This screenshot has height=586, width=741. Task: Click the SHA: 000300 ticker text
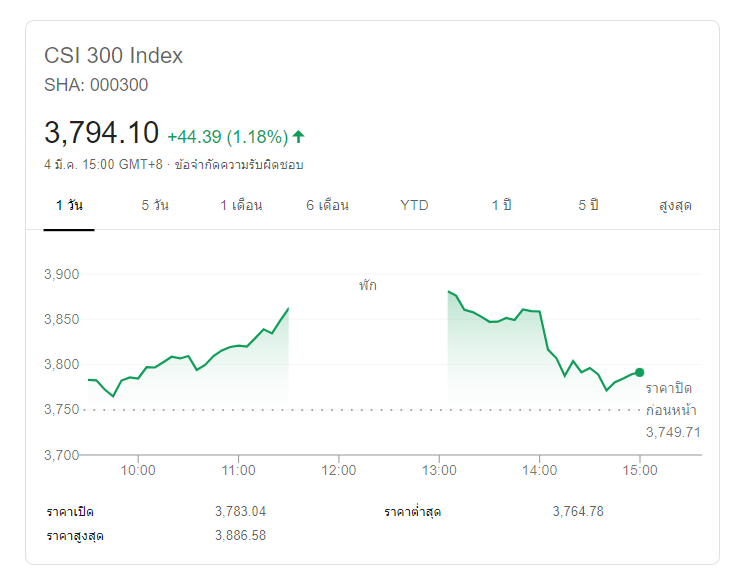pos(96,85)
